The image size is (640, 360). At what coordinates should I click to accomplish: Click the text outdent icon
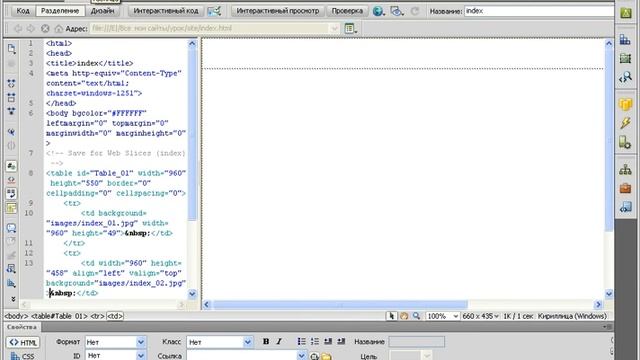[328, 342]
